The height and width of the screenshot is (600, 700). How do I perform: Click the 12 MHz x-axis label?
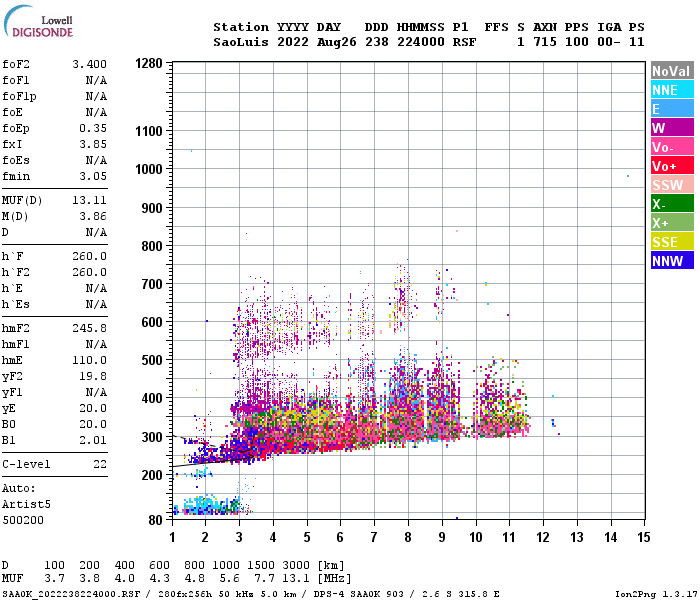(543, 537)
